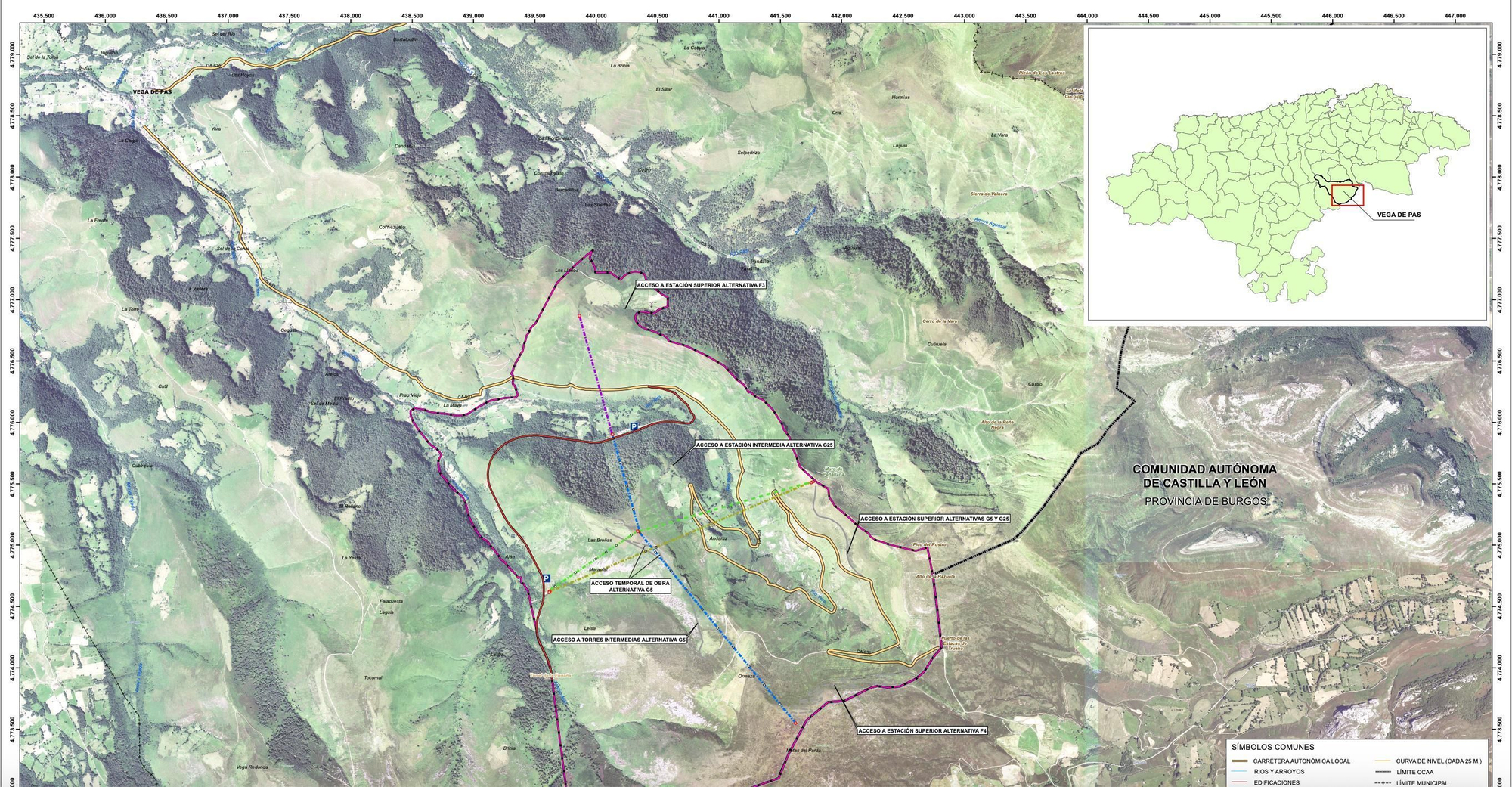The image size is (1512, 787).
Task: Click the CARRETERA AUTONÓMICA LOCAL legend symbol
Action: (x=1240, y=761)
